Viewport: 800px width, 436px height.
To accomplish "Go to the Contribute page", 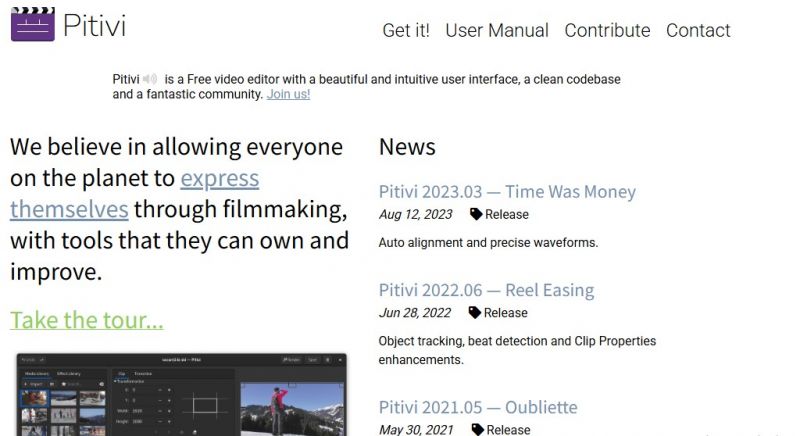I will [x=607, y=30].
